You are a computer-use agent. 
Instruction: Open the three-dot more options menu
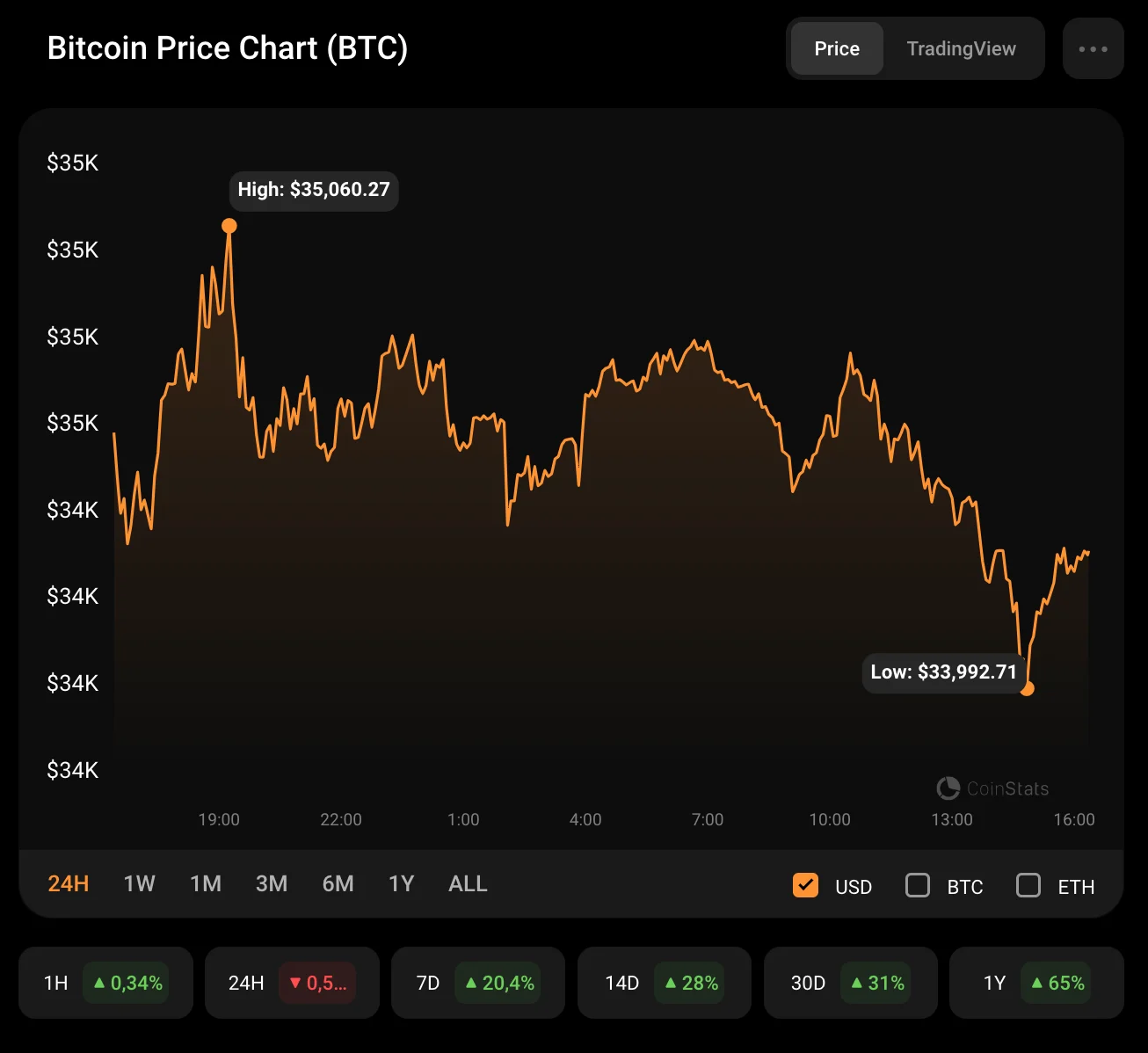[1093, 49]
